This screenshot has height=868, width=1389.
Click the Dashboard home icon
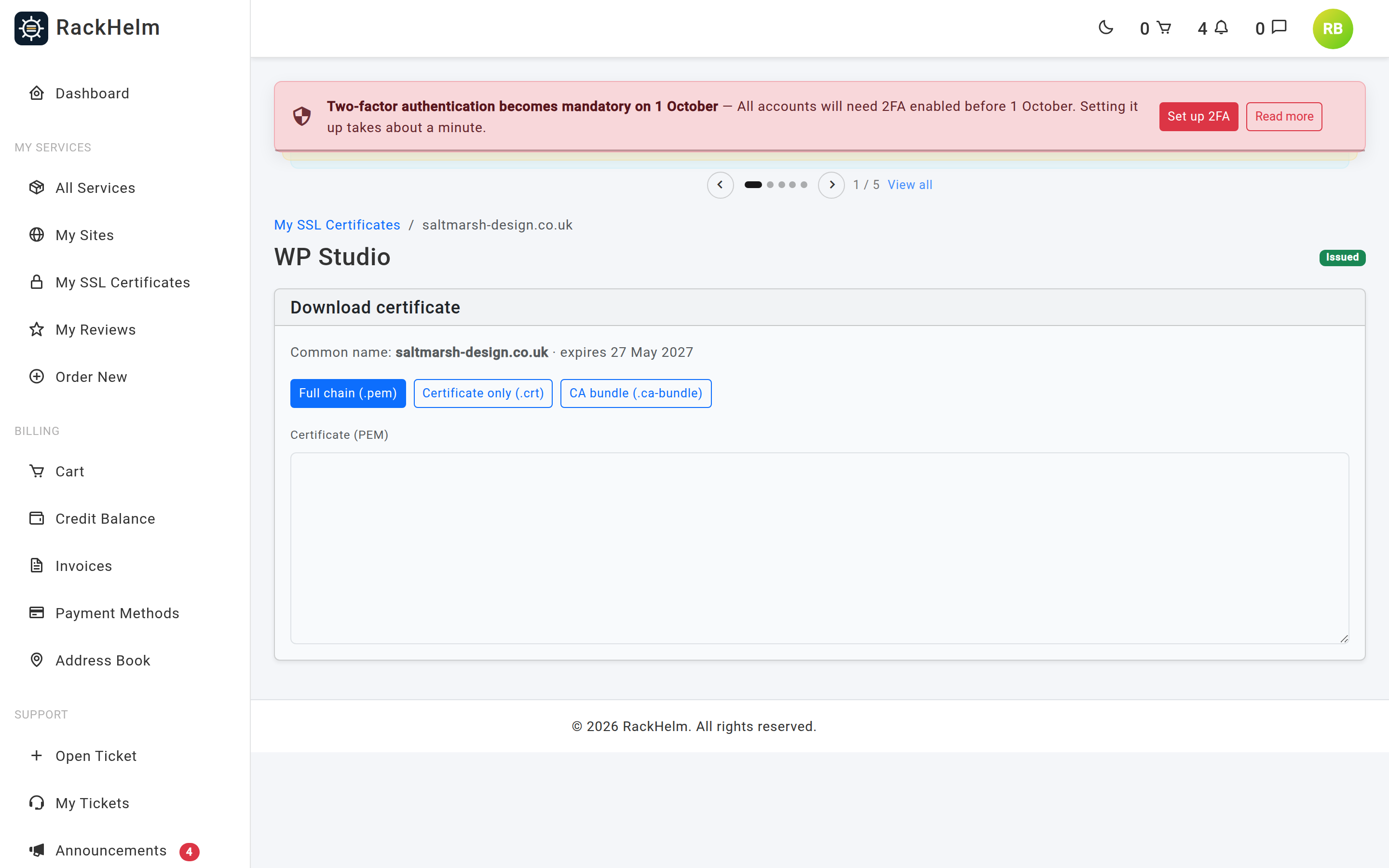pyautogui.click(x=37, y=93)
